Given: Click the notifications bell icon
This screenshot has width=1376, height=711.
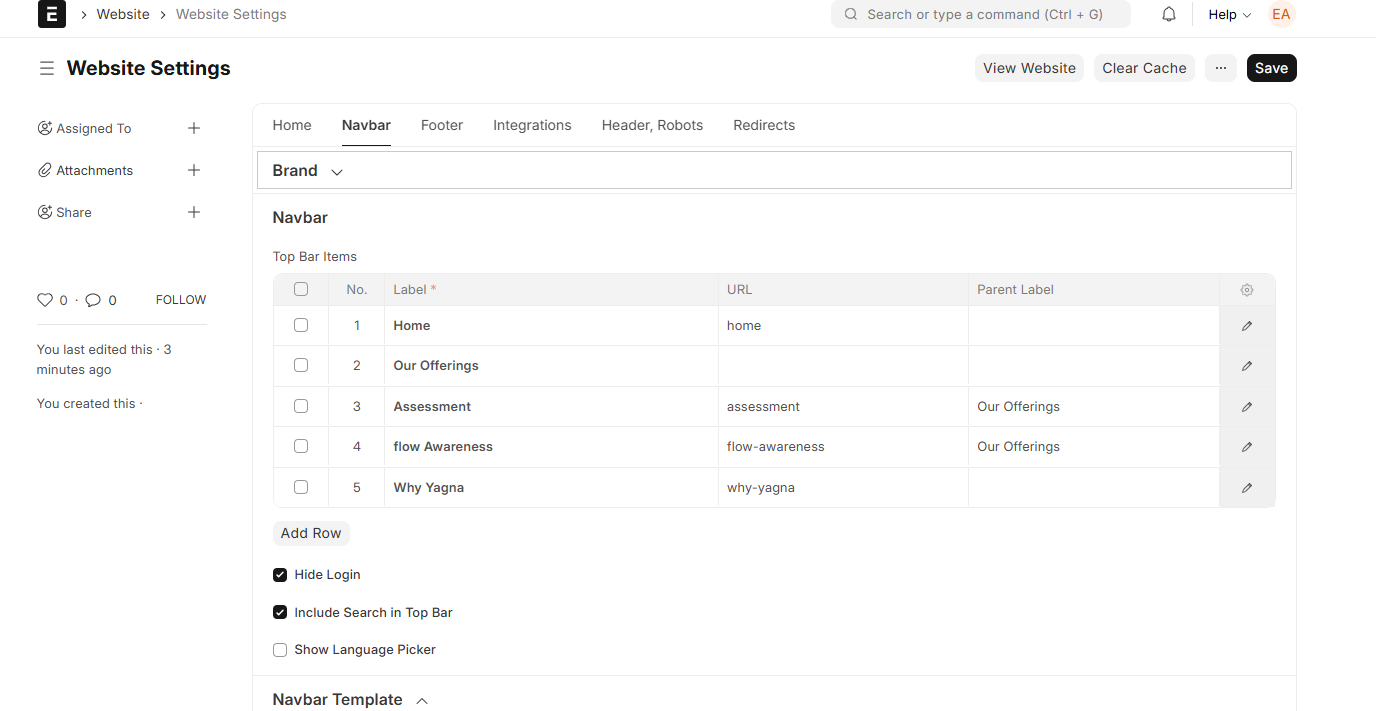Looking at the screenshot, I should coord(1168,14).
